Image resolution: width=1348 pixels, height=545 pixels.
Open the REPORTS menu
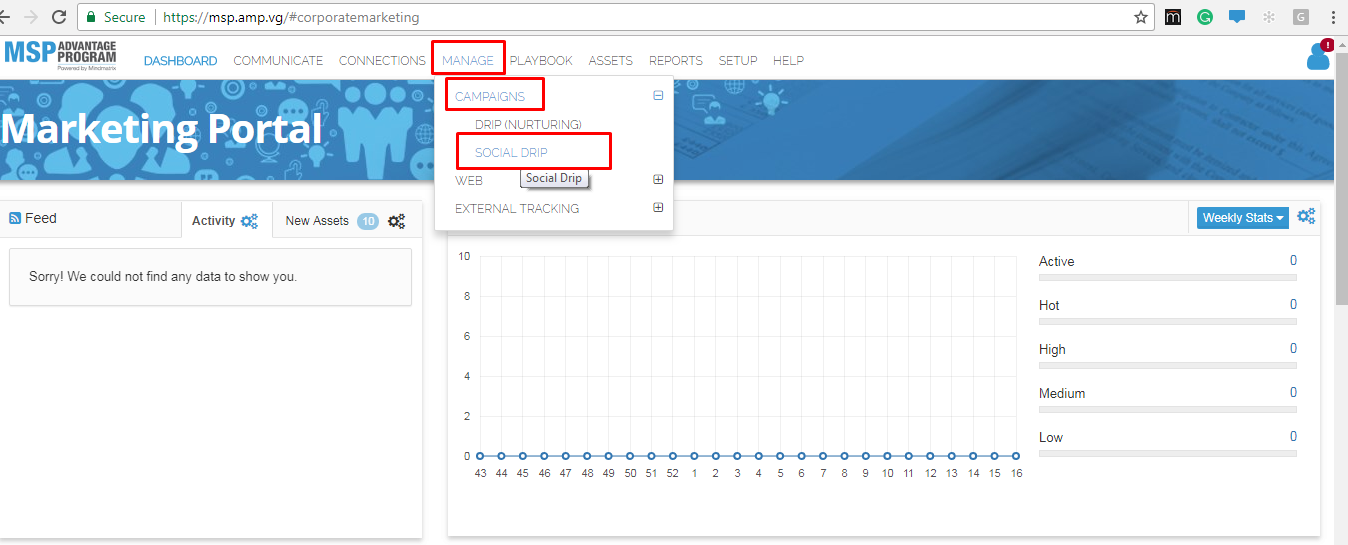point(676,61)
